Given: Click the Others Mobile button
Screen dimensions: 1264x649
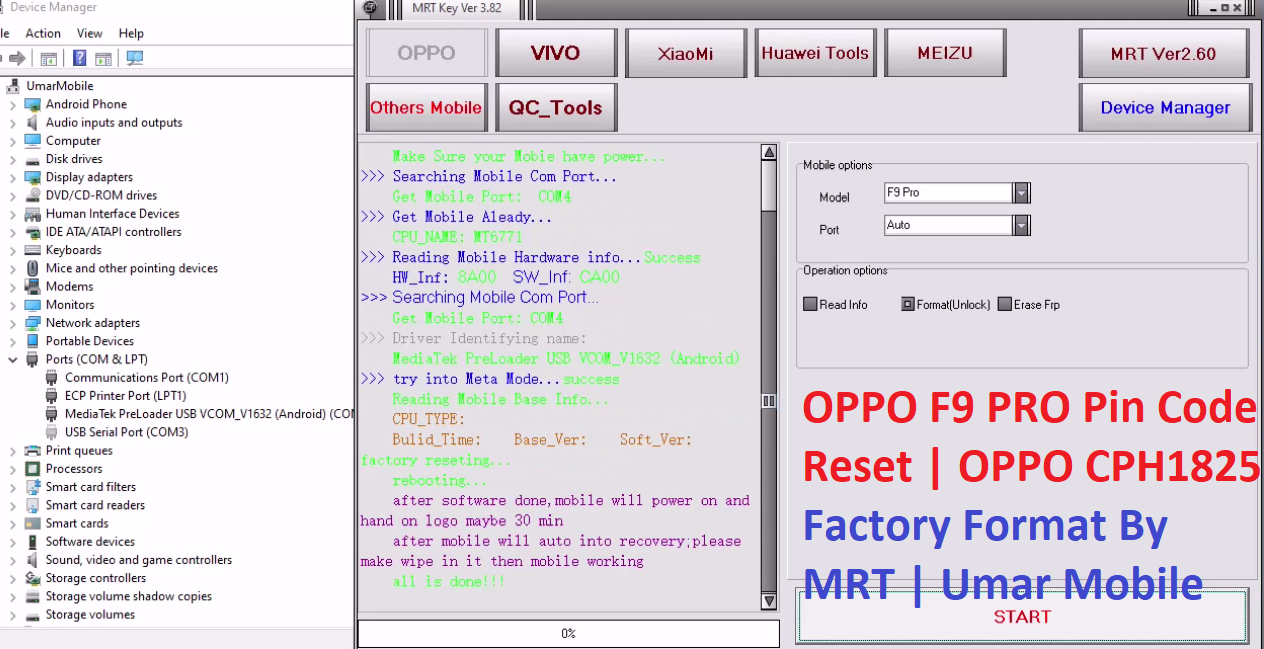Looking at the screenshot, I should click(426, 108).
